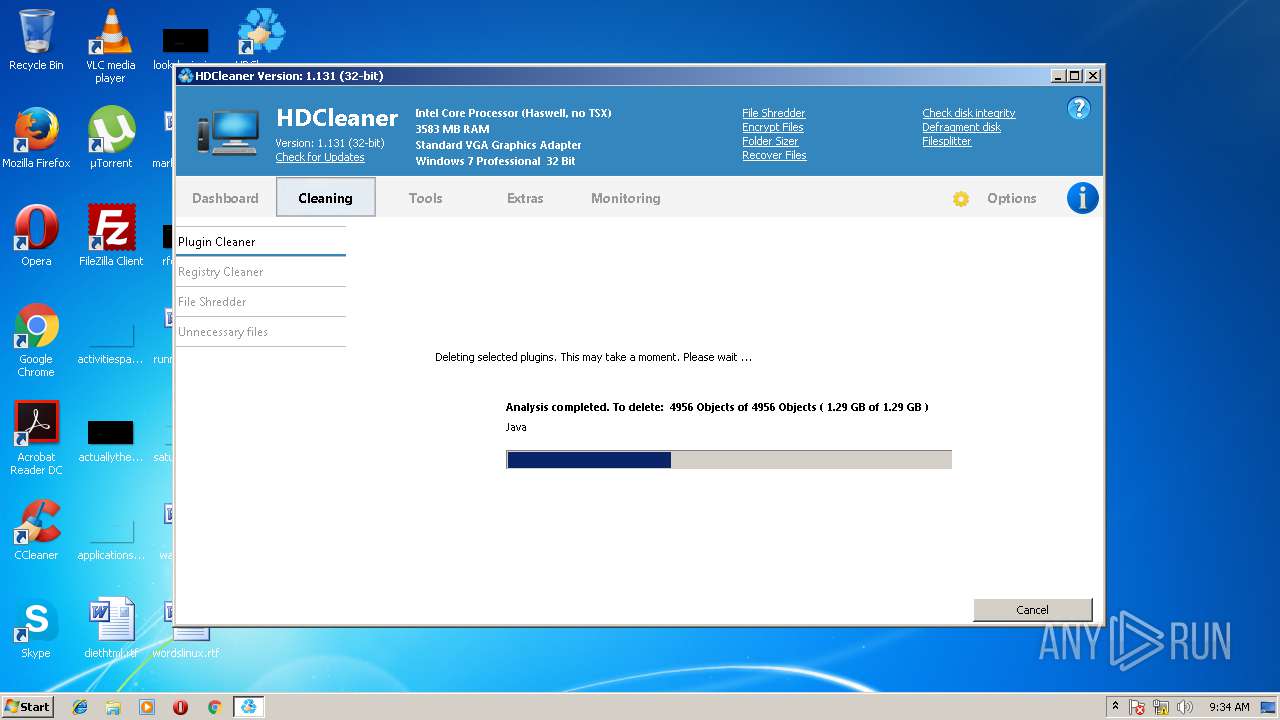This screenshot has width=1280, height=720.
Task: Switch to the Dashboard tab
Action: tap(225, 198)
